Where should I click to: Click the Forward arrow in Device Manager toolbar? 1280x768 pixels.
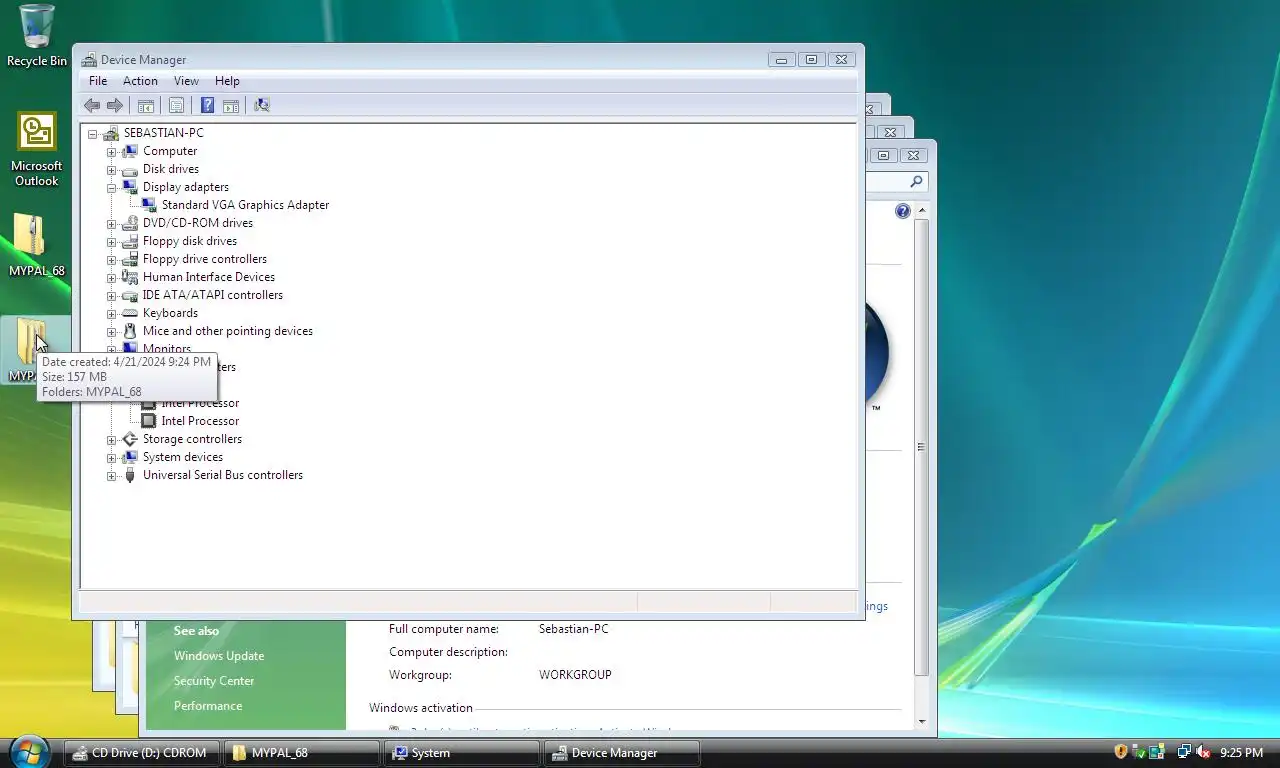click(115, 105)
